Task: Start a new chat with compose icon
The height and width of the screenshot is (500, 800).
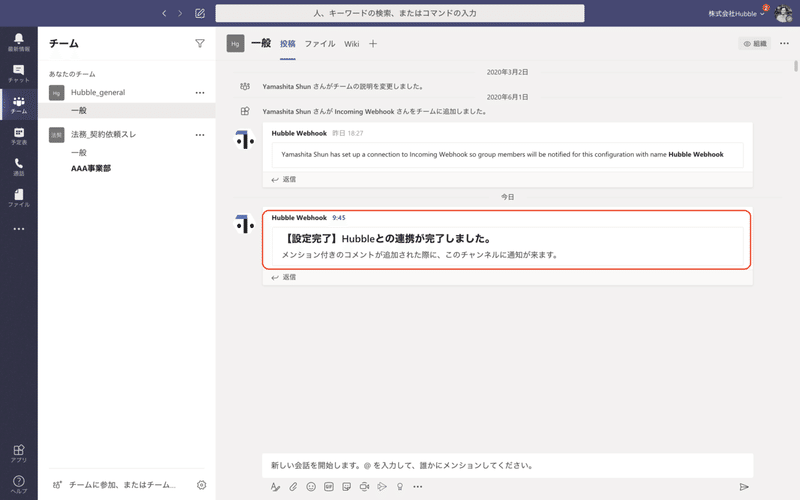Action: point(200,13)
